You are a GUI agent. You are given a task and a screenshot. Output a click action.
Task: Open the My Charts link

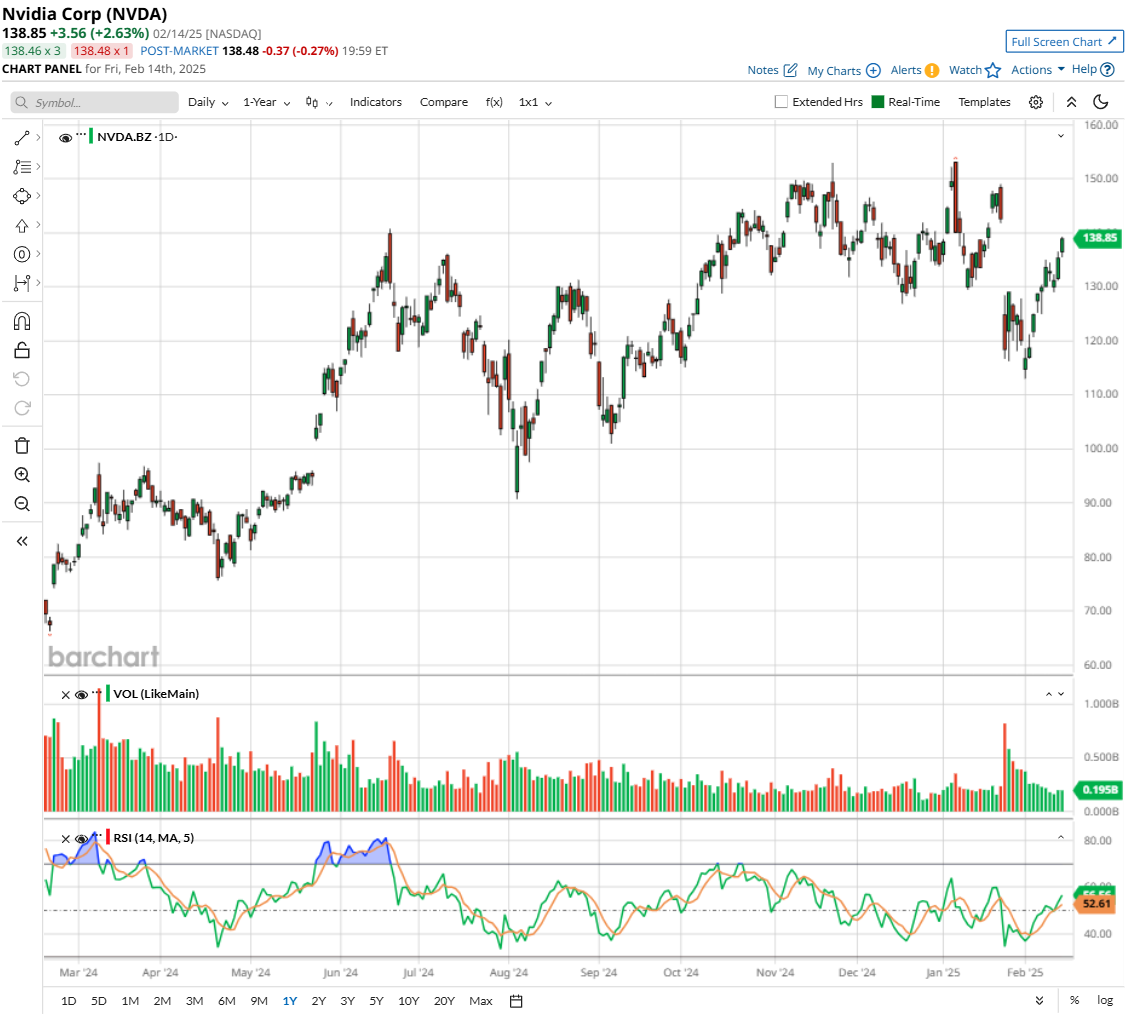(834, 71)
